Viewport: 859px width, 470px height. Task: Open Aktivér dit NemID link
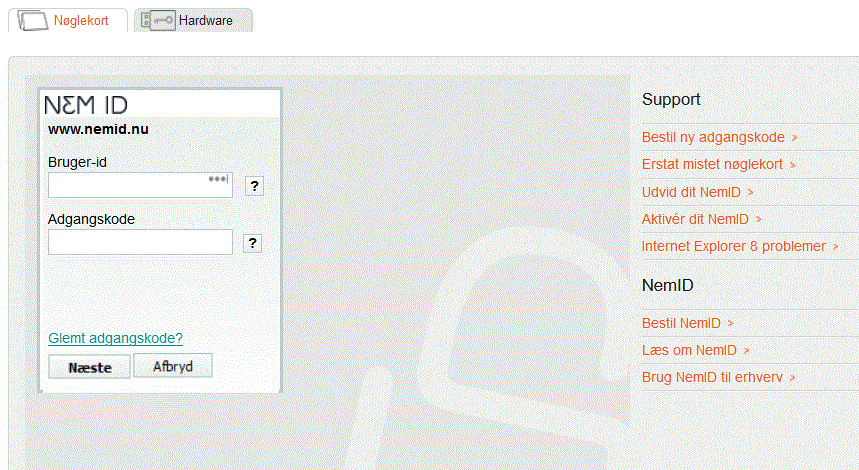point(695,219)
